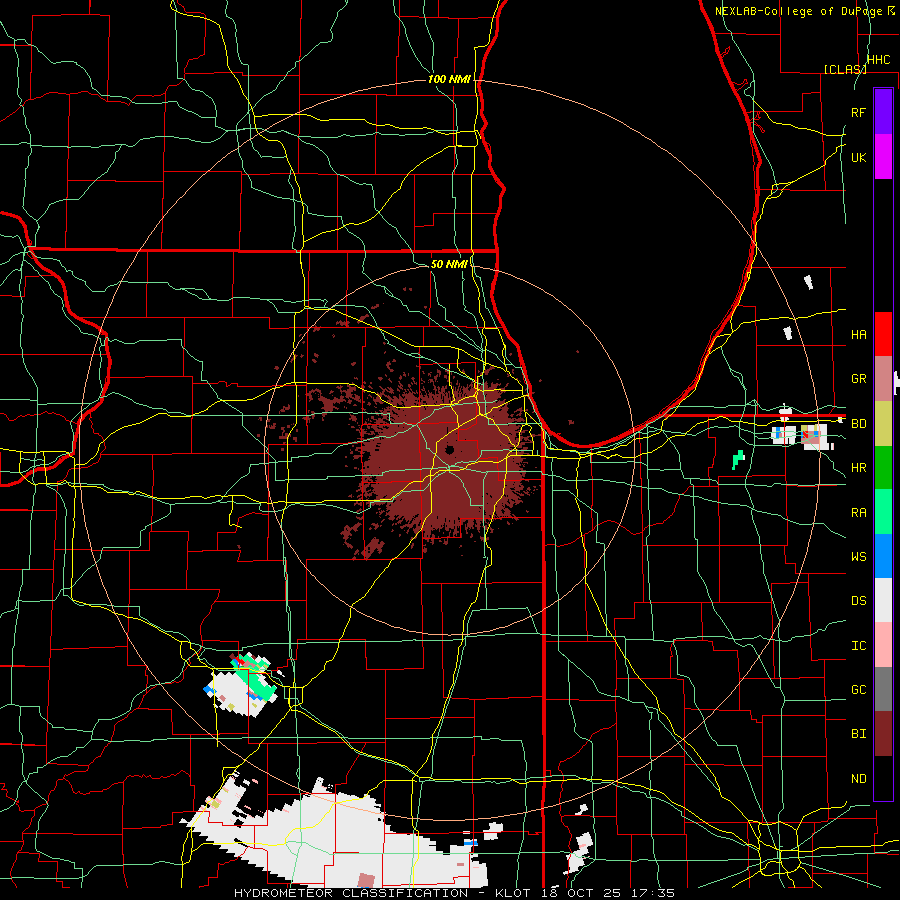This screenshot has height=900, width=900.
Task: Click the "HR" legend label
Action: point(859,468)
